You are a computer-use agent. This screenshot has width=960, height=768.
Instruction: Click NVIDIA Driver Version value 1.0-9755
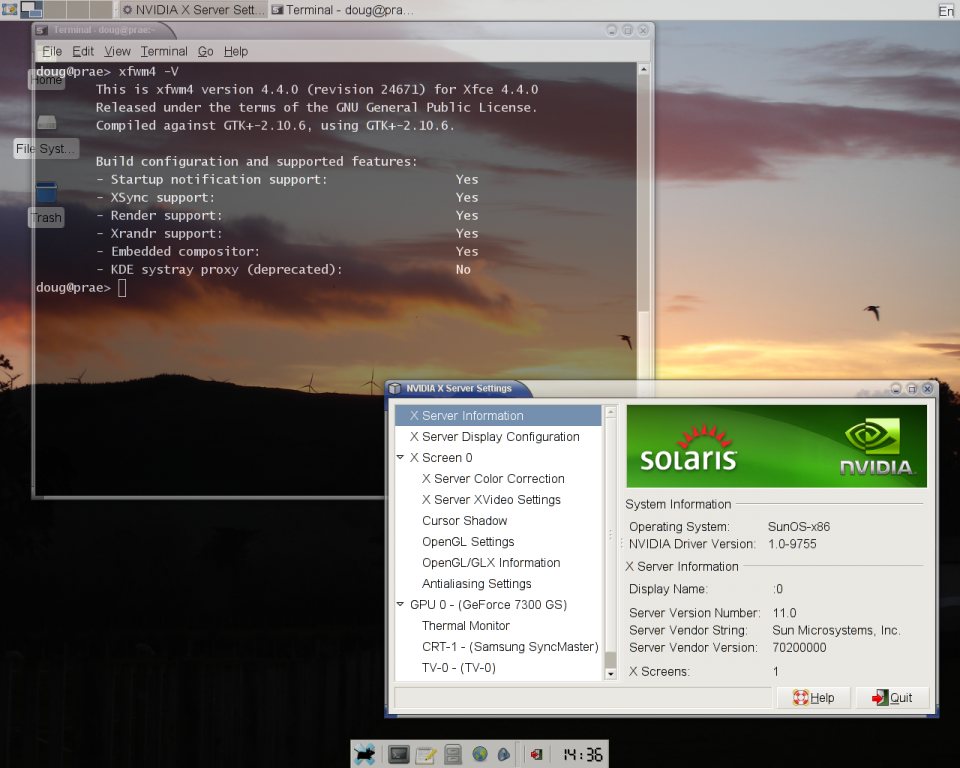(792, 544)
